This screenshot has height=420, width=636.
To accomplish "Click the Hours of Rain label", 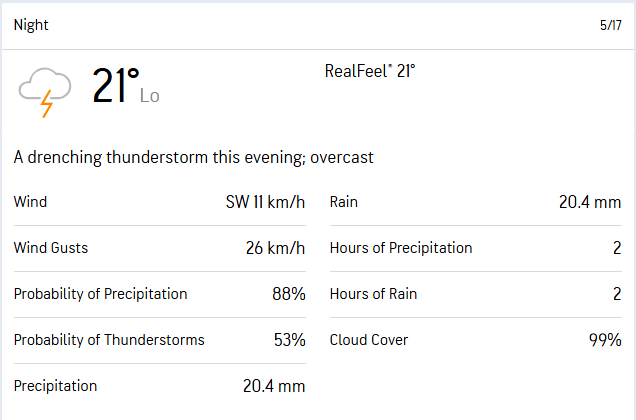I will coord(374,294).
